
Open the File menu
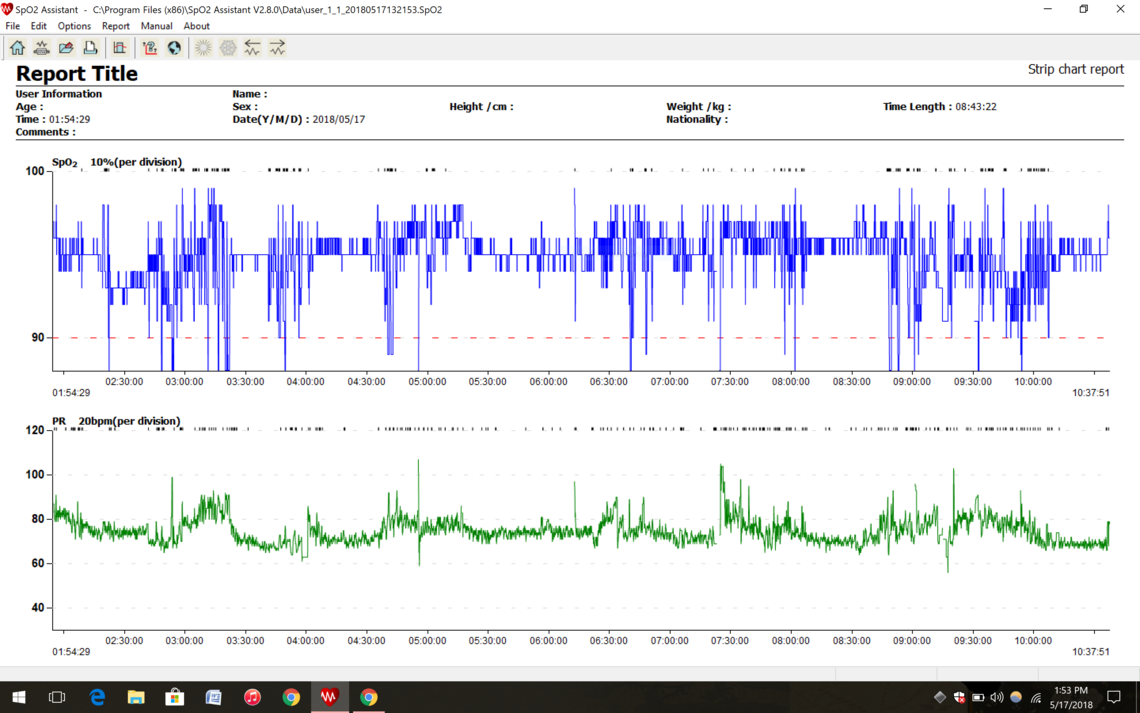click(13, 26)
